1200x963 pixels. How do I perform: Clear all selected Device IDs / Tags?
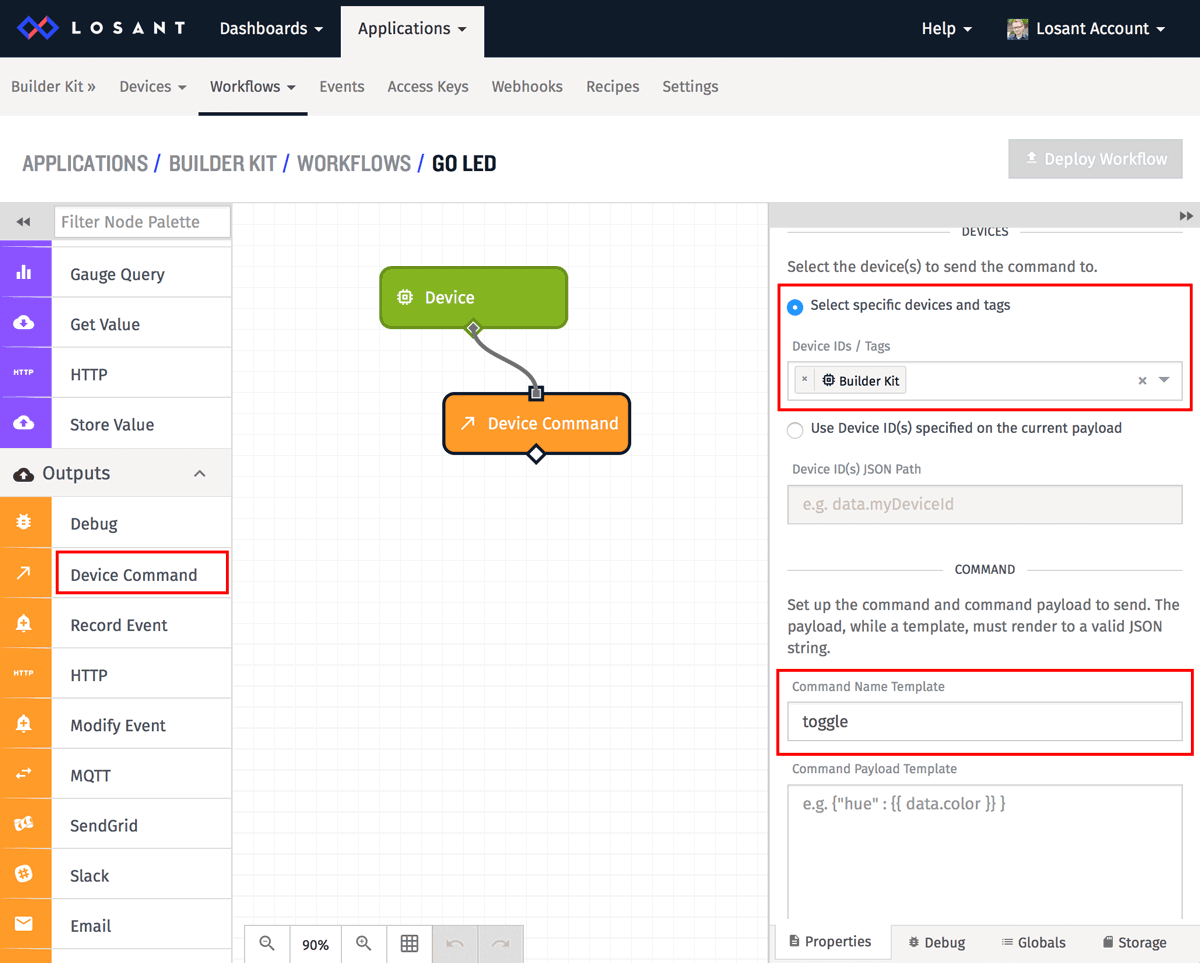[1142, 381]
